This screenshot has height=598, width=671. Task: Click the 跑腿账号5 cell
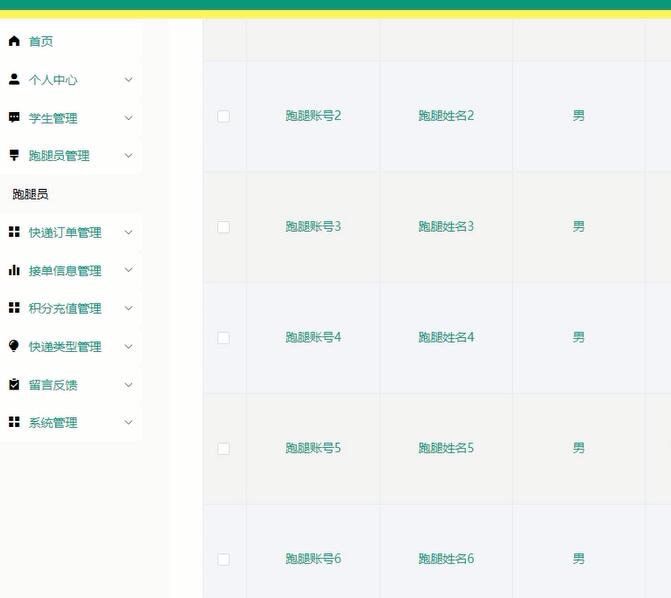313,448
